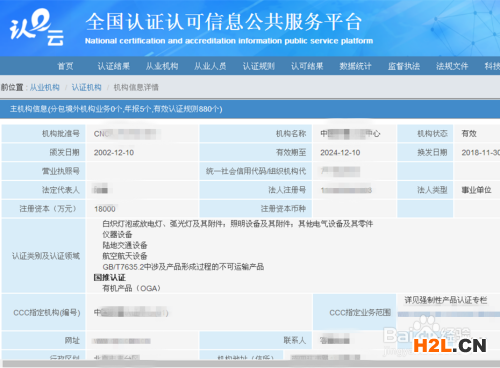This screenshot has height=368, width=500.
Task: Click the 法人注册号 label cell
Action: click(x=256, y=190)
